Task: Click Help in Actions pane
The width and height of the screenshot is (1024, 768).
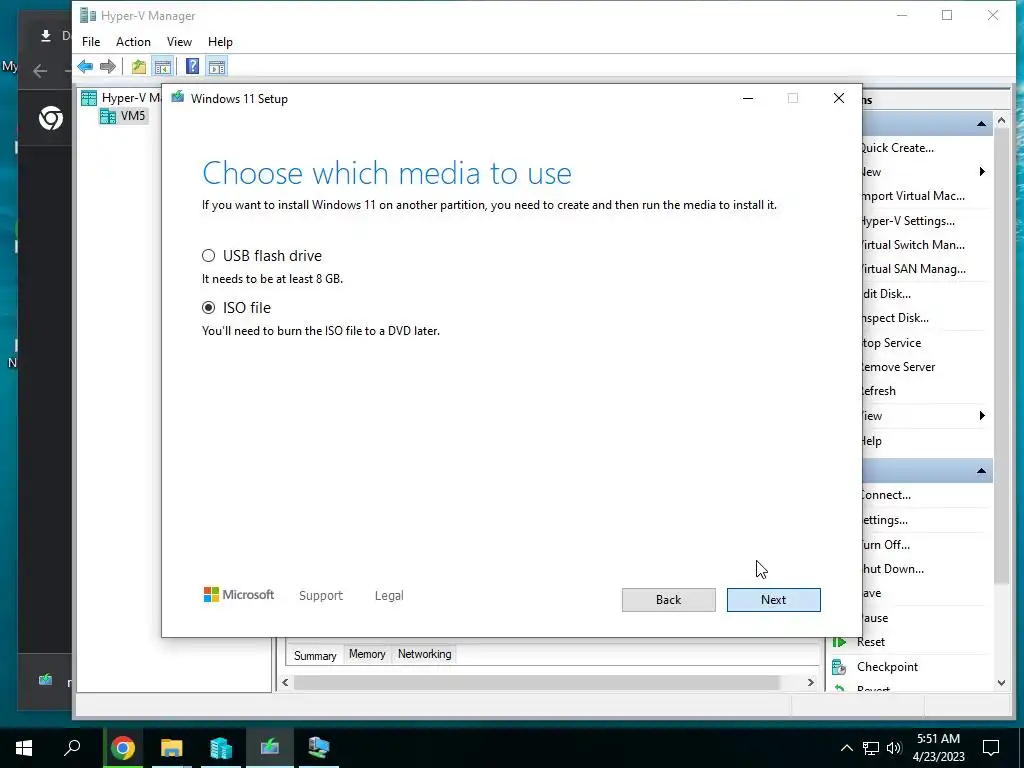Action: click(x=872, y=441)
